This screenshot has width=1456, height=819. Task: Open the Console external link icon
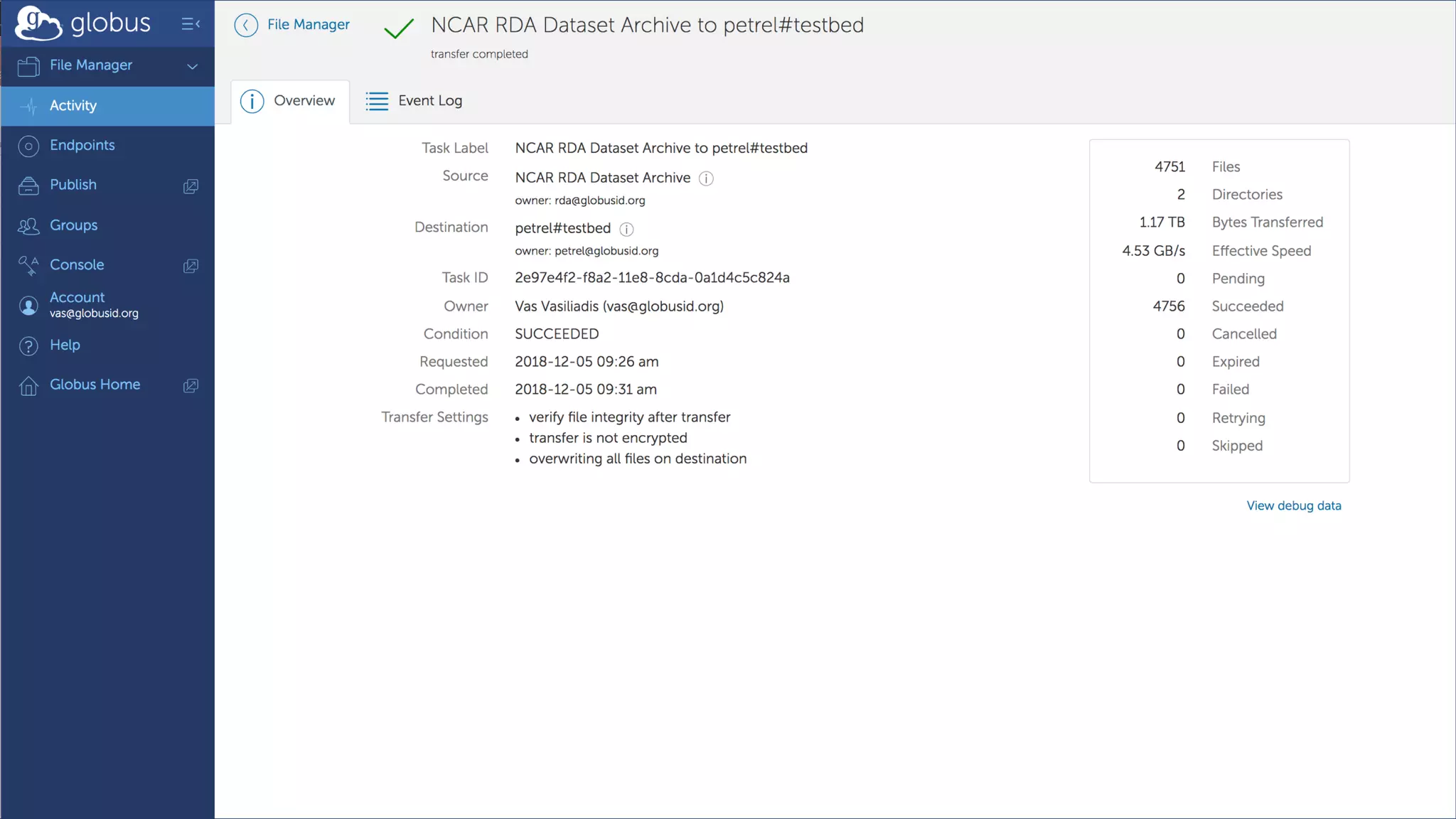tap(191, 266)
